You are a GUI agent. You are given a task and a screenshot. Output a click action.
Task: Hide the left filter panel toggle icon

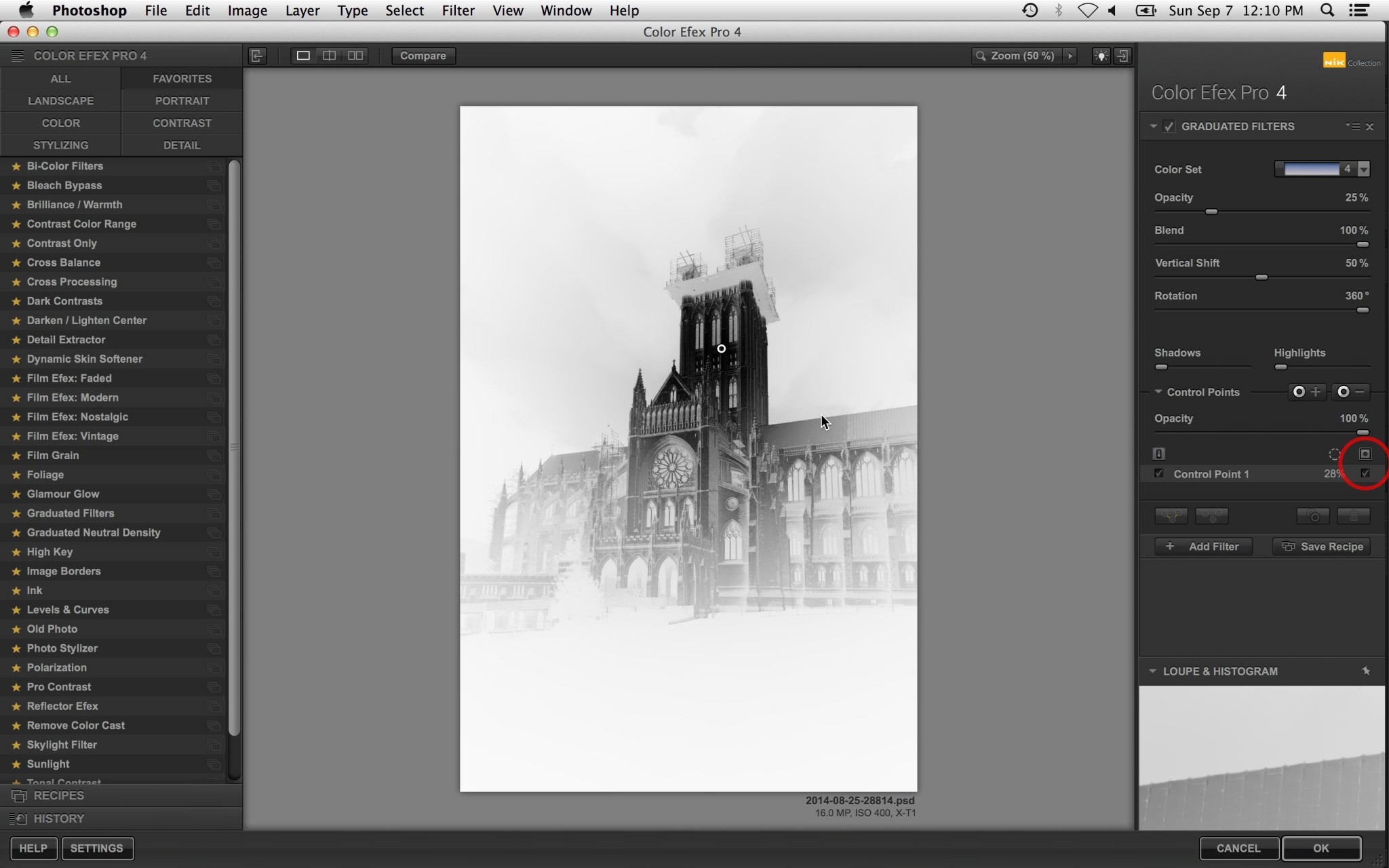pyautogui.click(x=257, y=56)
